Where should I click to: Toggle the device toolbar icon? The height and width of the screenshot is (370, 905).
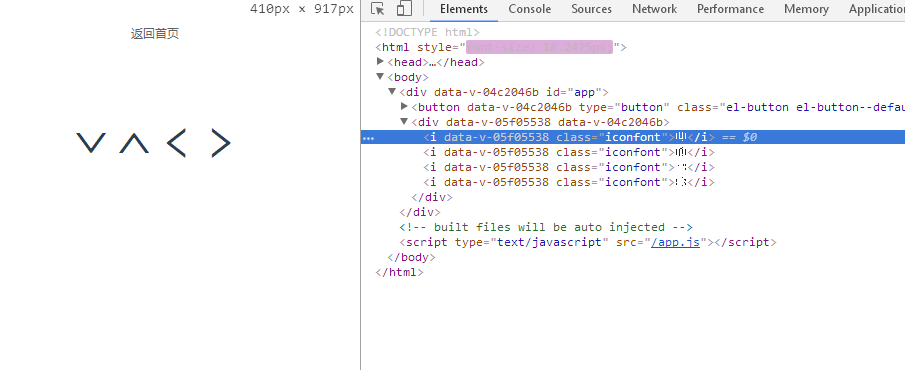(x=404, y=9)
